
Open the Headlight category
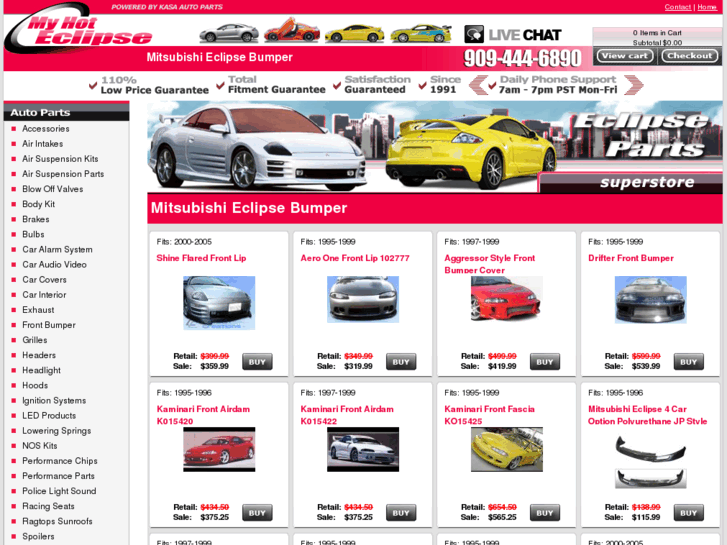click(42, 371)
